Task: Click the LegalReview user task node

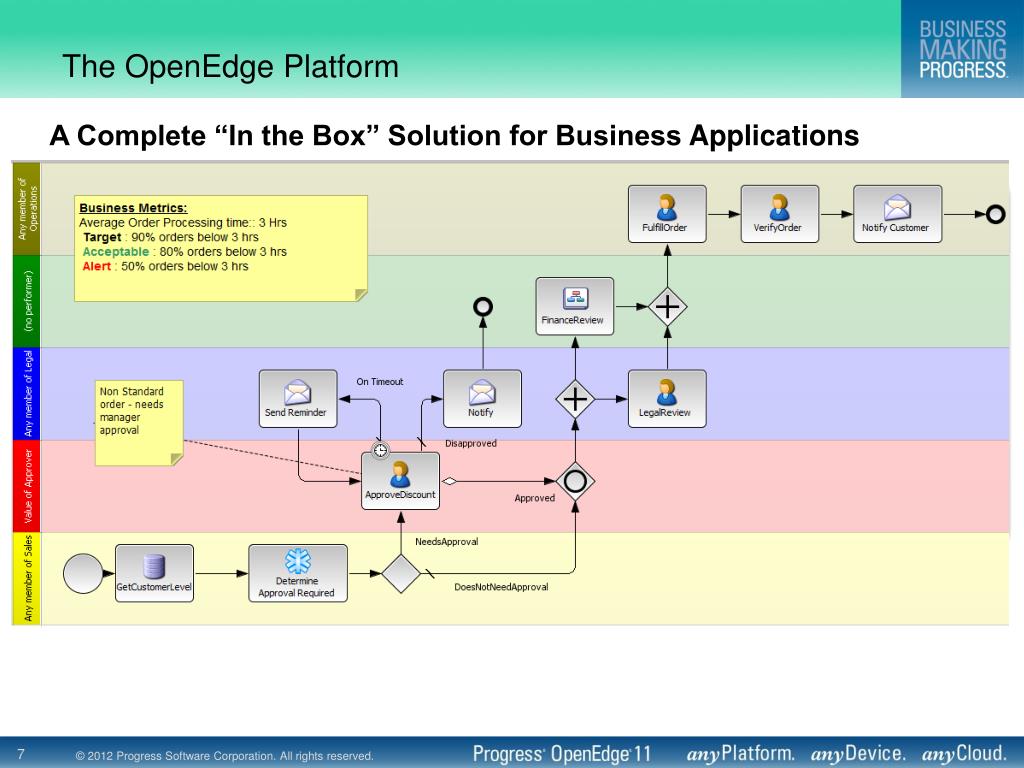Action: [x=667, y=399]
